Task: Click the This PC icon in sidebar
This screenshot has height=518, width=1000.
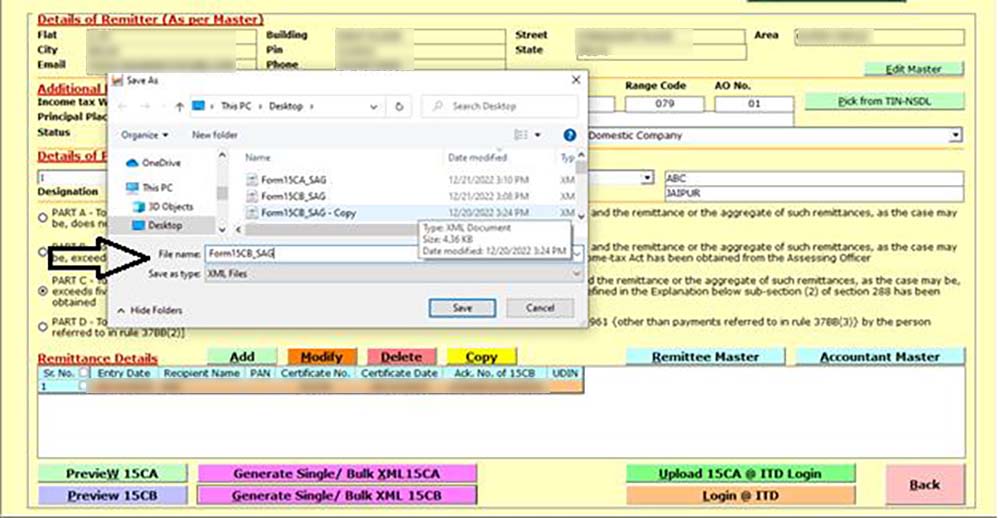Action: pyautogui.click(x=132, y=187)
